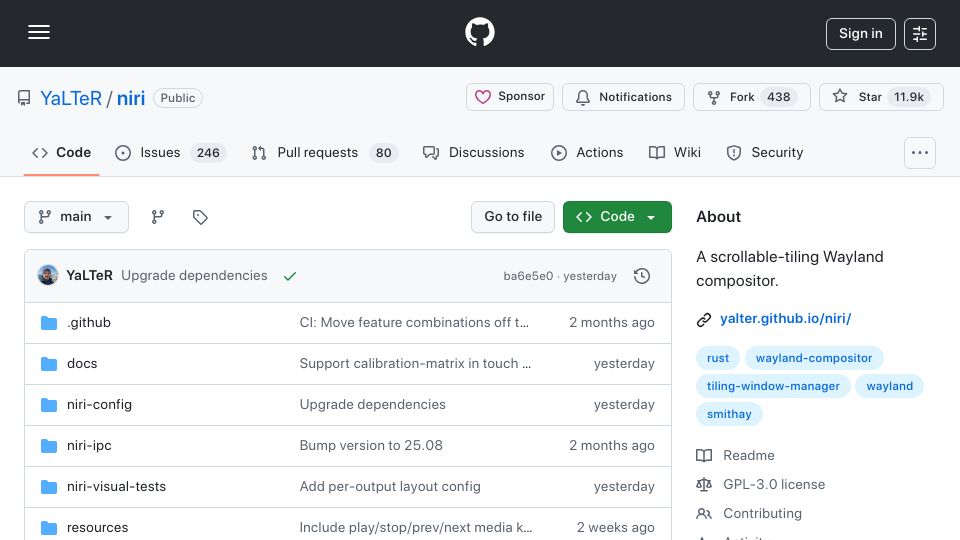Image resolution: width=960 pixels, height=540 pixels.
Task: Open the Security tab
Action: click(765, 152)
